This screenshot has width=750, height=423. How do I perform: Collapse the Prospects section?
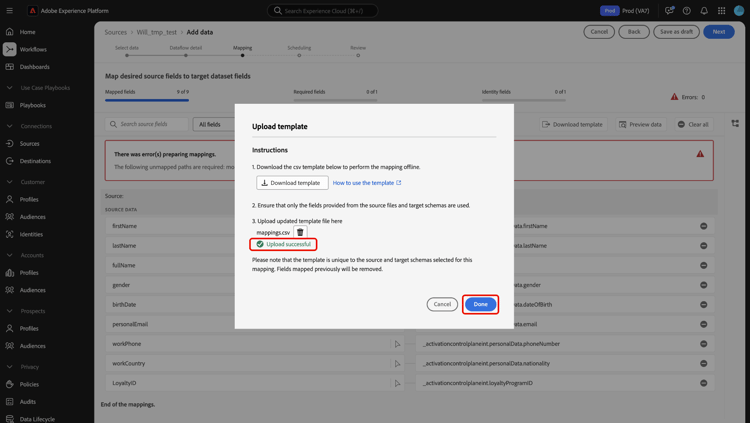(10, 311)
